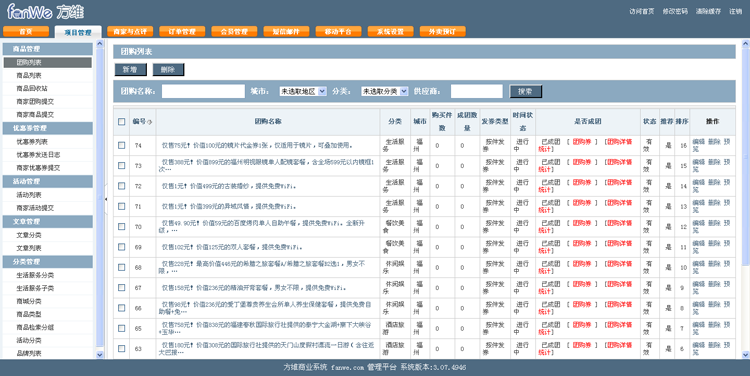Click the 修改密码 link
750x376 pixels.
675,11
